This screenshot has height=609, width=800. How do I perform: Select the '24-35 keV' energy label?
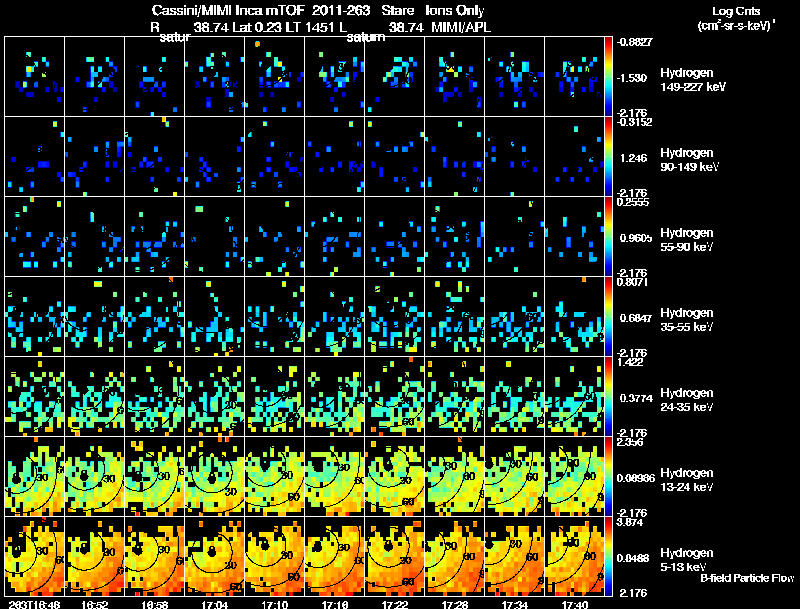(686, 407)
